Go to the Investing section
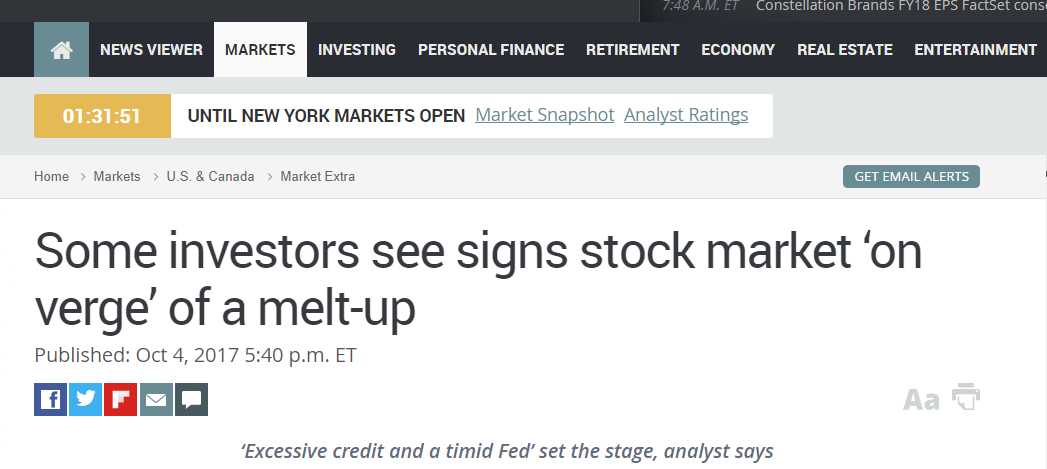This screenshot has height=469, width=1047. [x=357, y=49]
